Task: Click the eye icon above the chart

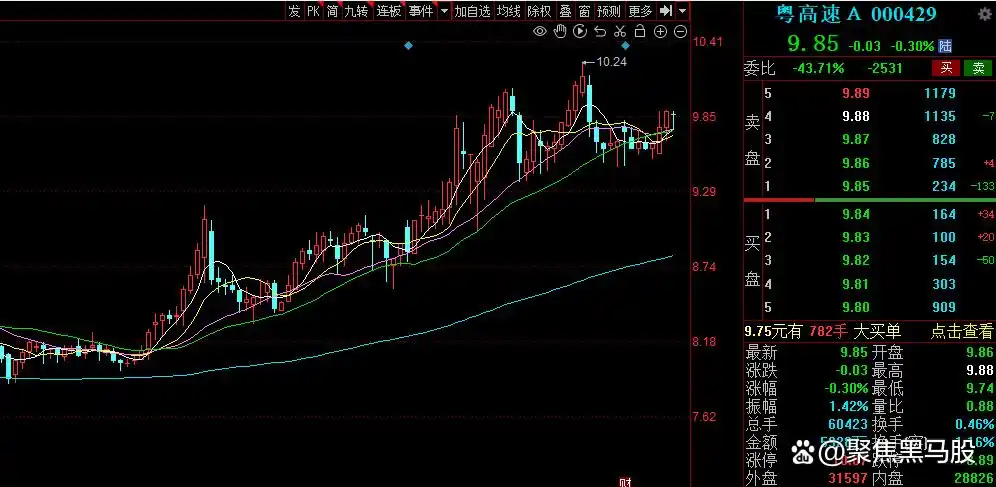Action: pyautogui.click(x=540, y=32)
